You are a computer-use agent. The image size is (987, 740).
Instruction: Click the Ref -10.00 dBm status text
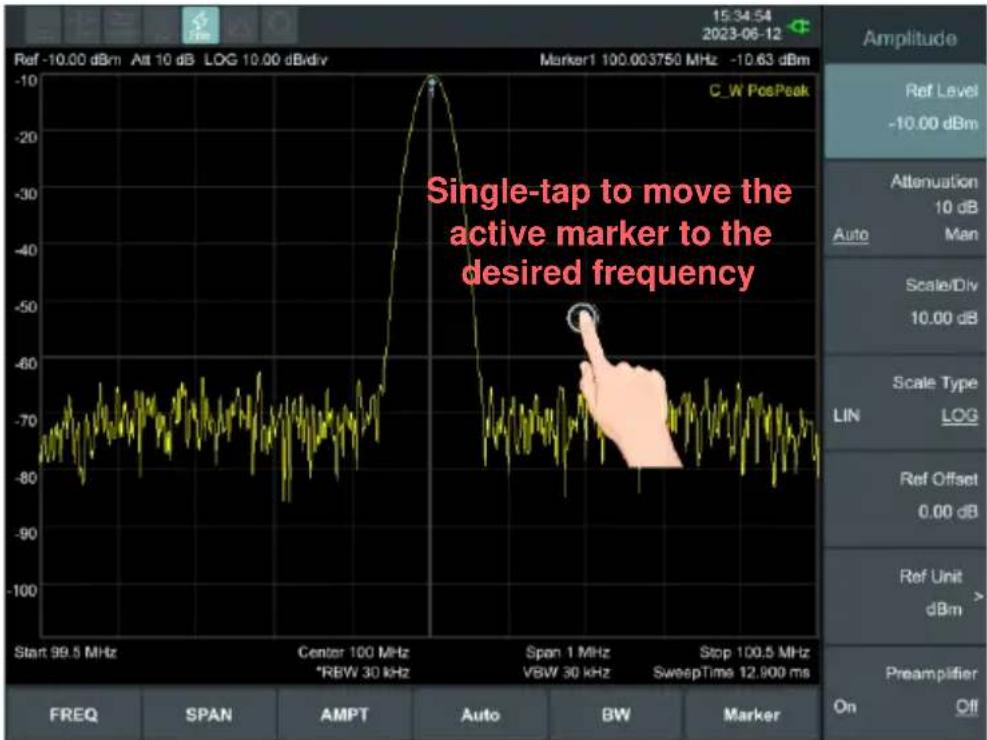67,60
